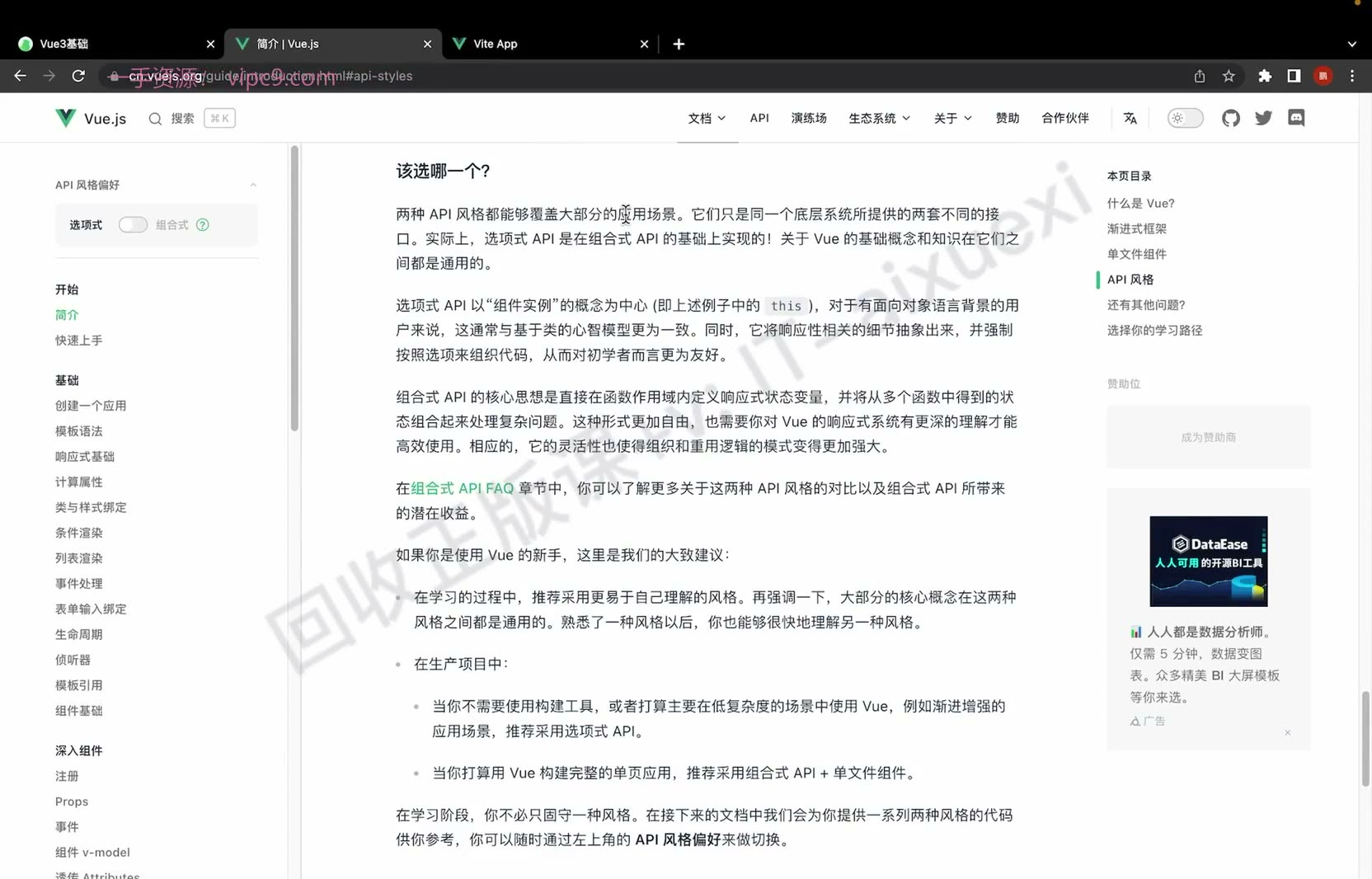Close the DataEase ad with x
The image size is (1372, 879).
point(1287,732)
